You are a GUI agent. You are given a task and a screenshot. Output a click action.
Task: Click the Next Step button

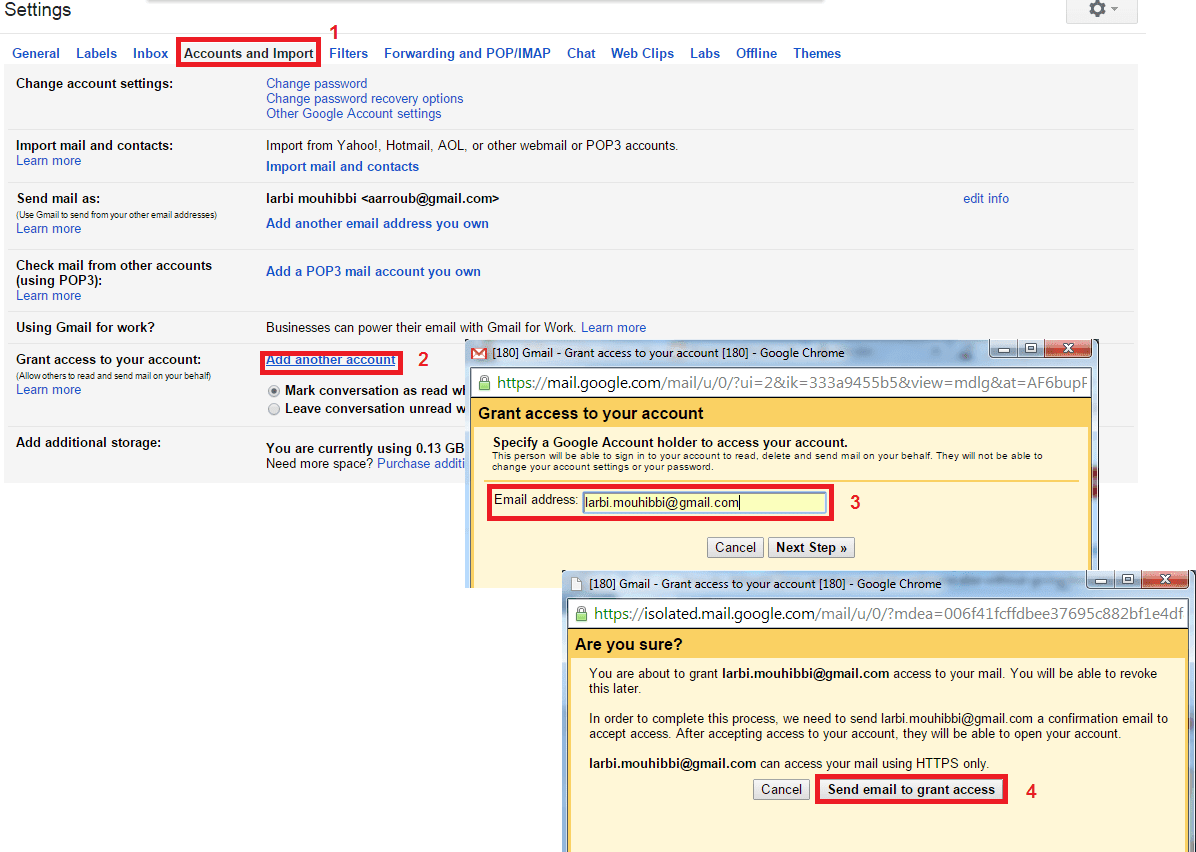click(811, 548)
